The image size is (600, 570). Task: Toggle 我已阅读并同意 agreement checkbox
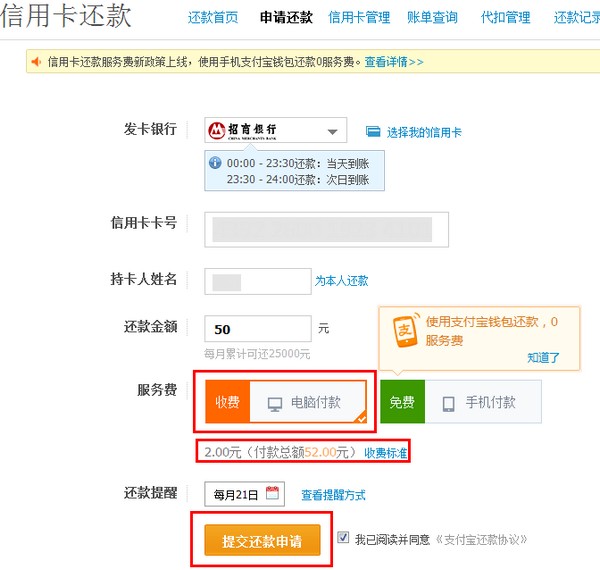(343, 537)
